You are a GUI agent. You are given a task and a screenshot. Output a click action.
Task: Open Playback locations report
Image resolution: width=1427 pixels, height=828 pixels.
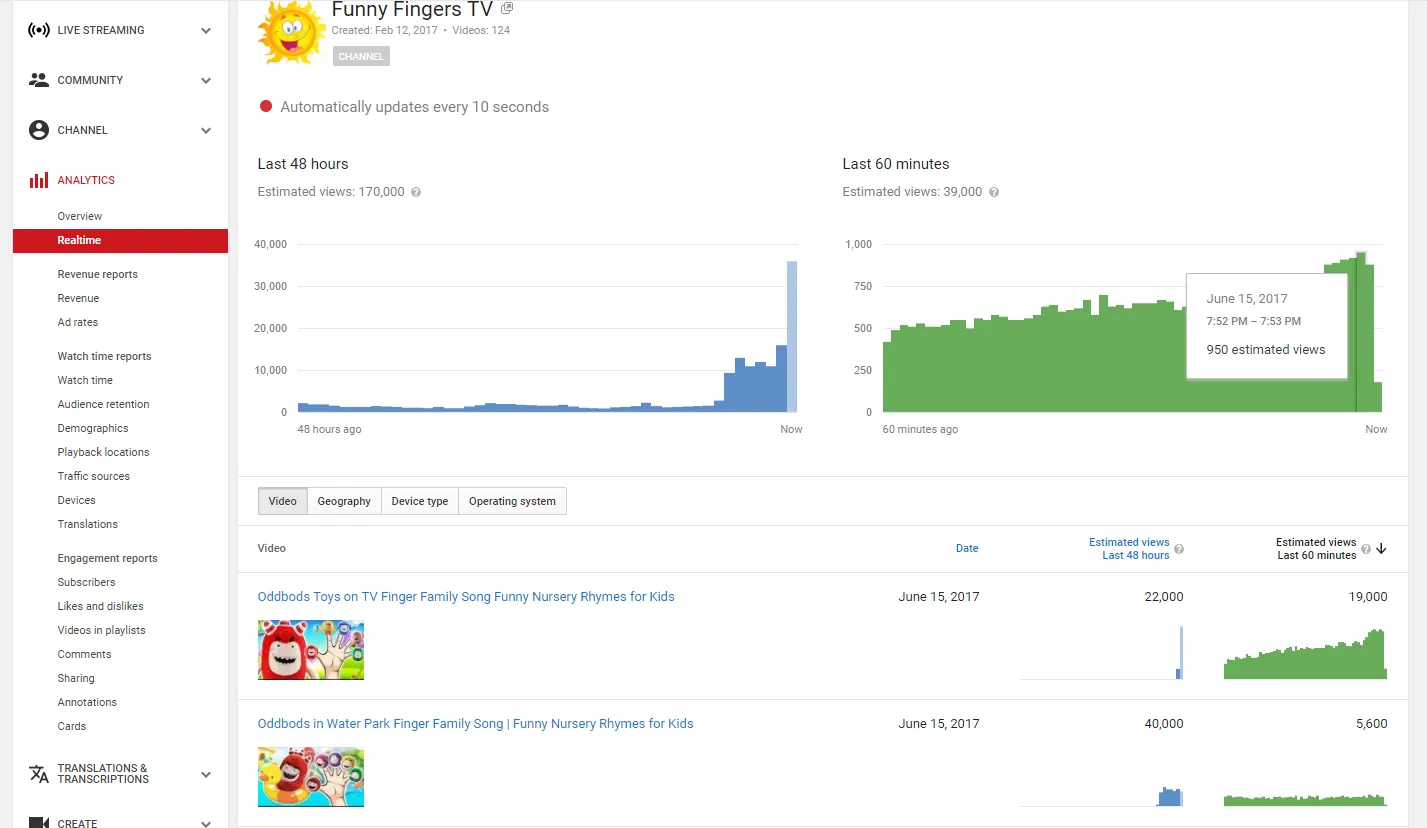104,452
